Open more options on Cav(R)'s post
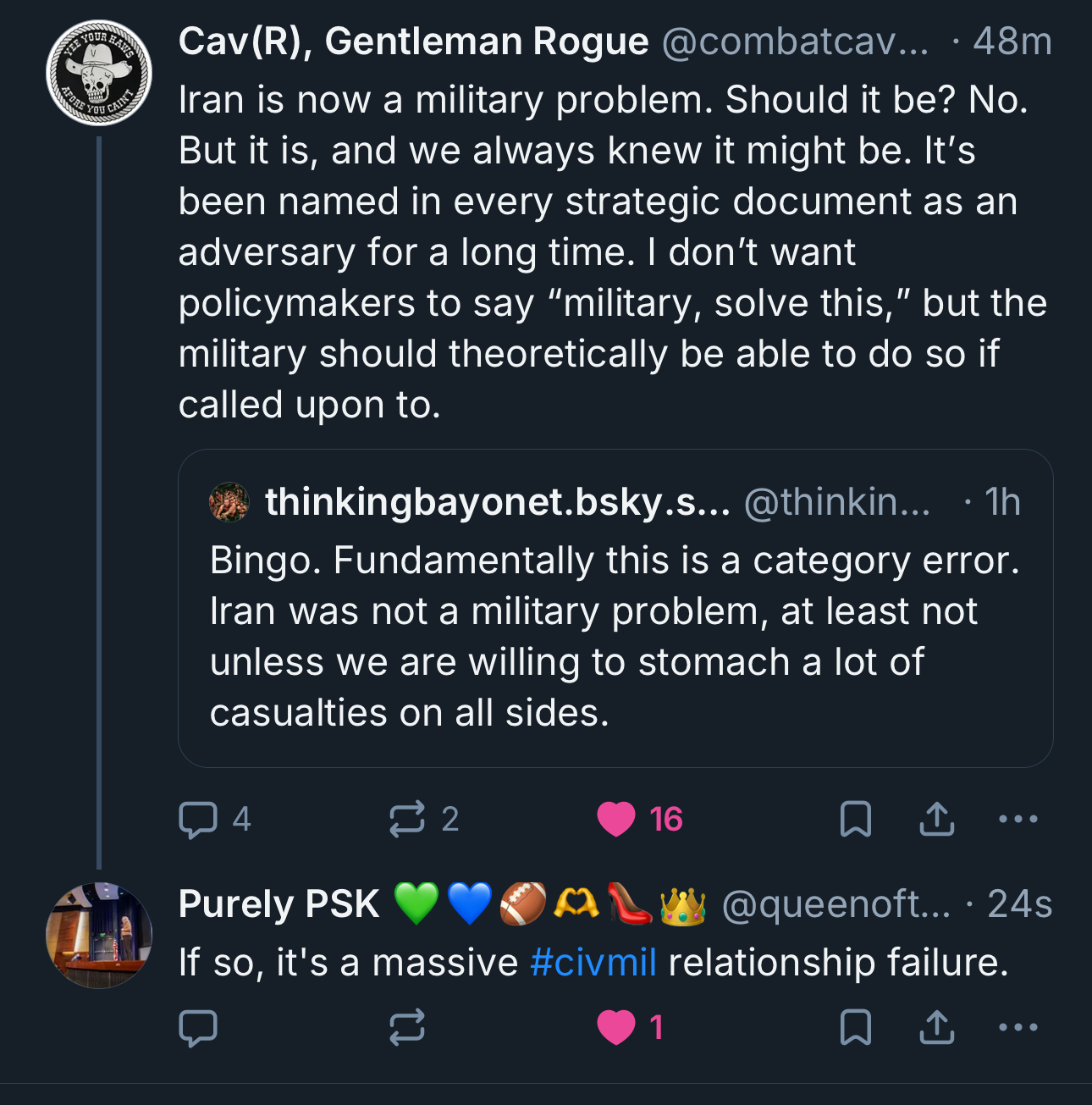1092x1105 pixels. click(x=1018, y=820)
